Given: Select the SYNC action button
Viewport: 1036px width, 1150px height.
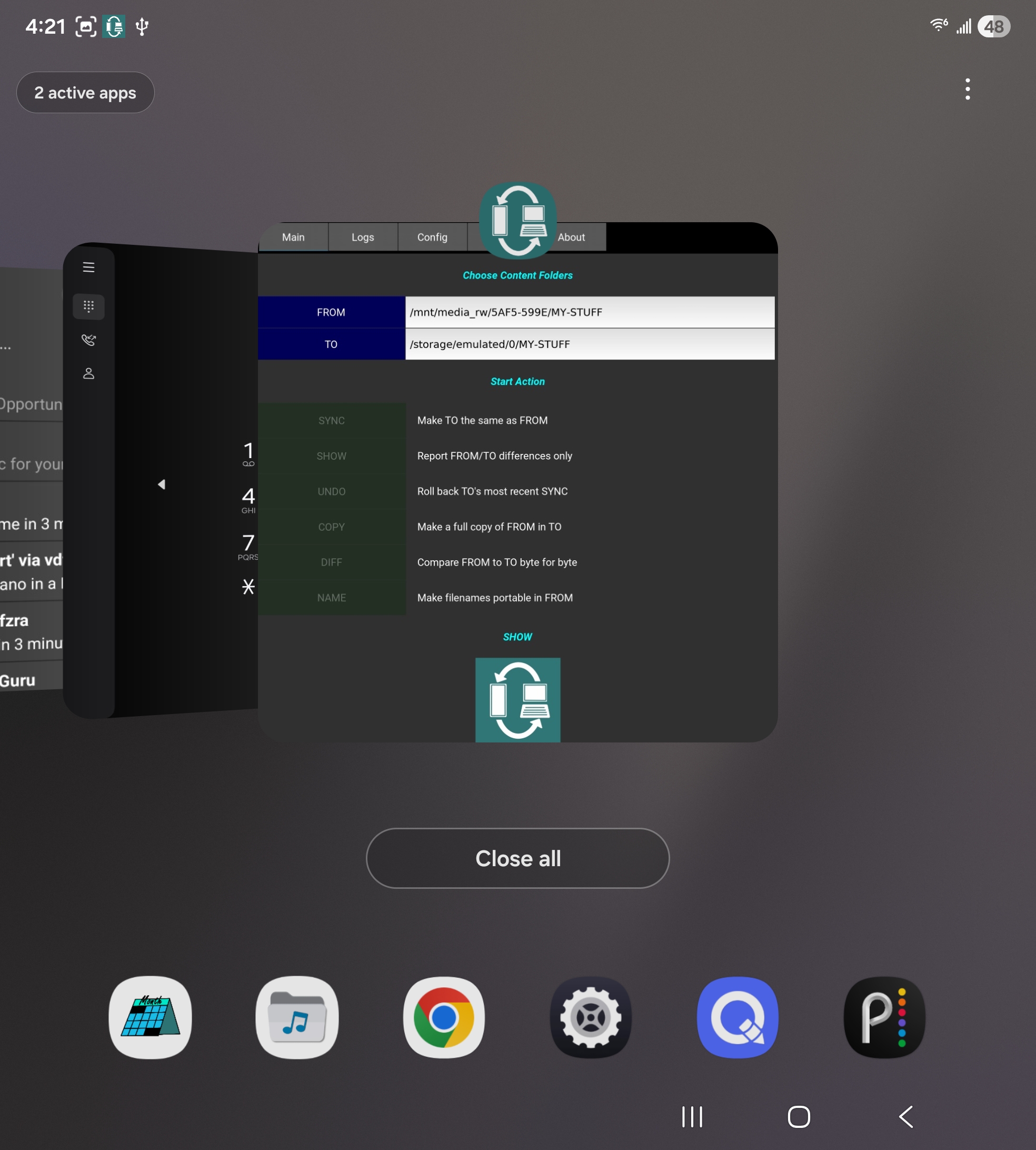Looking at the screenshot, I should [x=331, y=421].
